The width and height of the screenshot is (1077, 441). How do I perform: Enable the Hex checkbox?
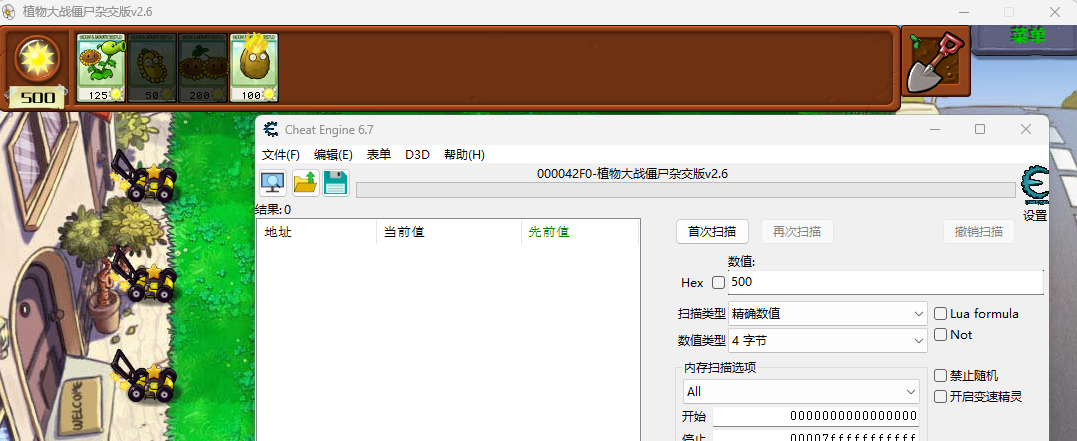pos(718,283)
